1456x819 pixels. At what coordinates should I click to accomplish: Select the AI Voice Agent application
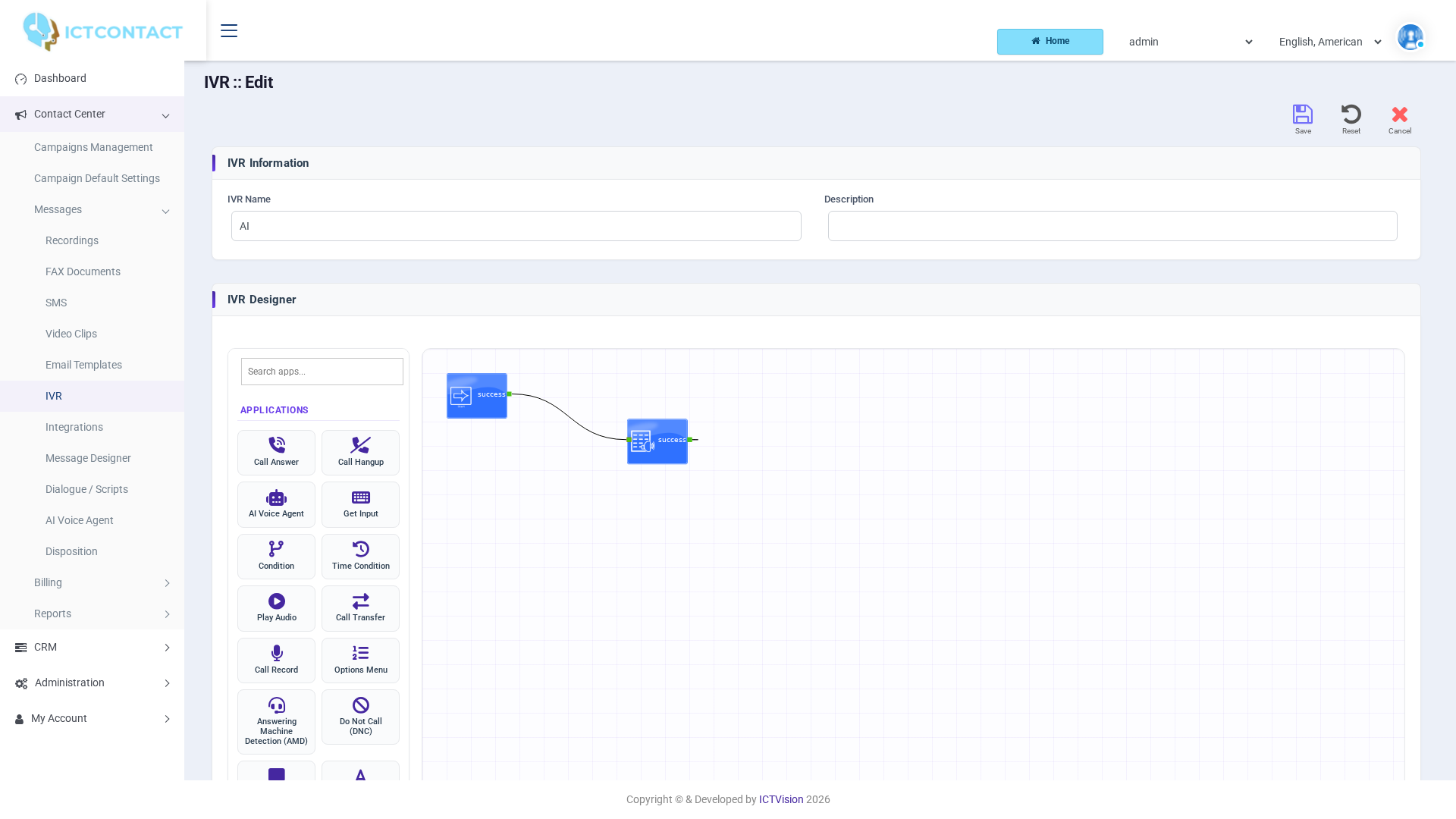276,504
